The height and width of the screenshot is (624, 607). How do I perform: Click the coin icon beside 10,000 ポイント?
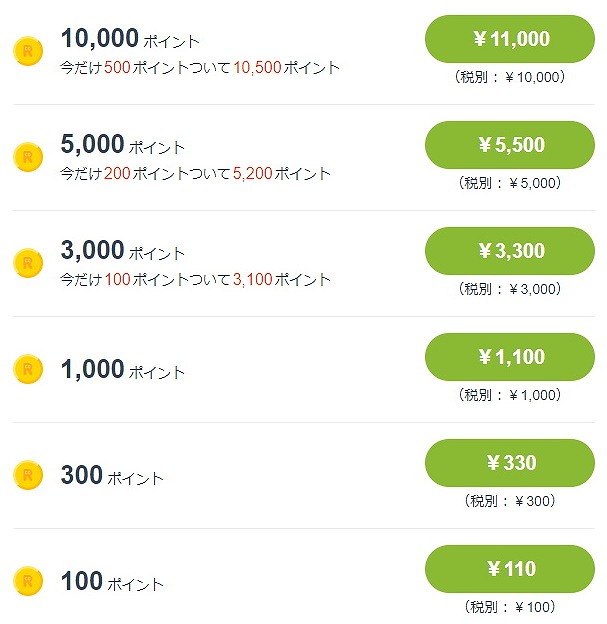[28, 51]
